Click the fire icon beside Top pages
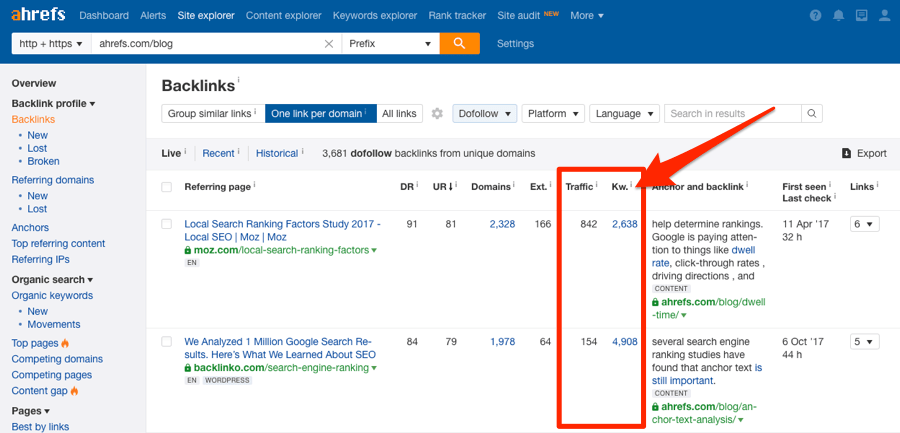This screenshot has width=900, height=433. pyautogui.click(x=65, y=343)
